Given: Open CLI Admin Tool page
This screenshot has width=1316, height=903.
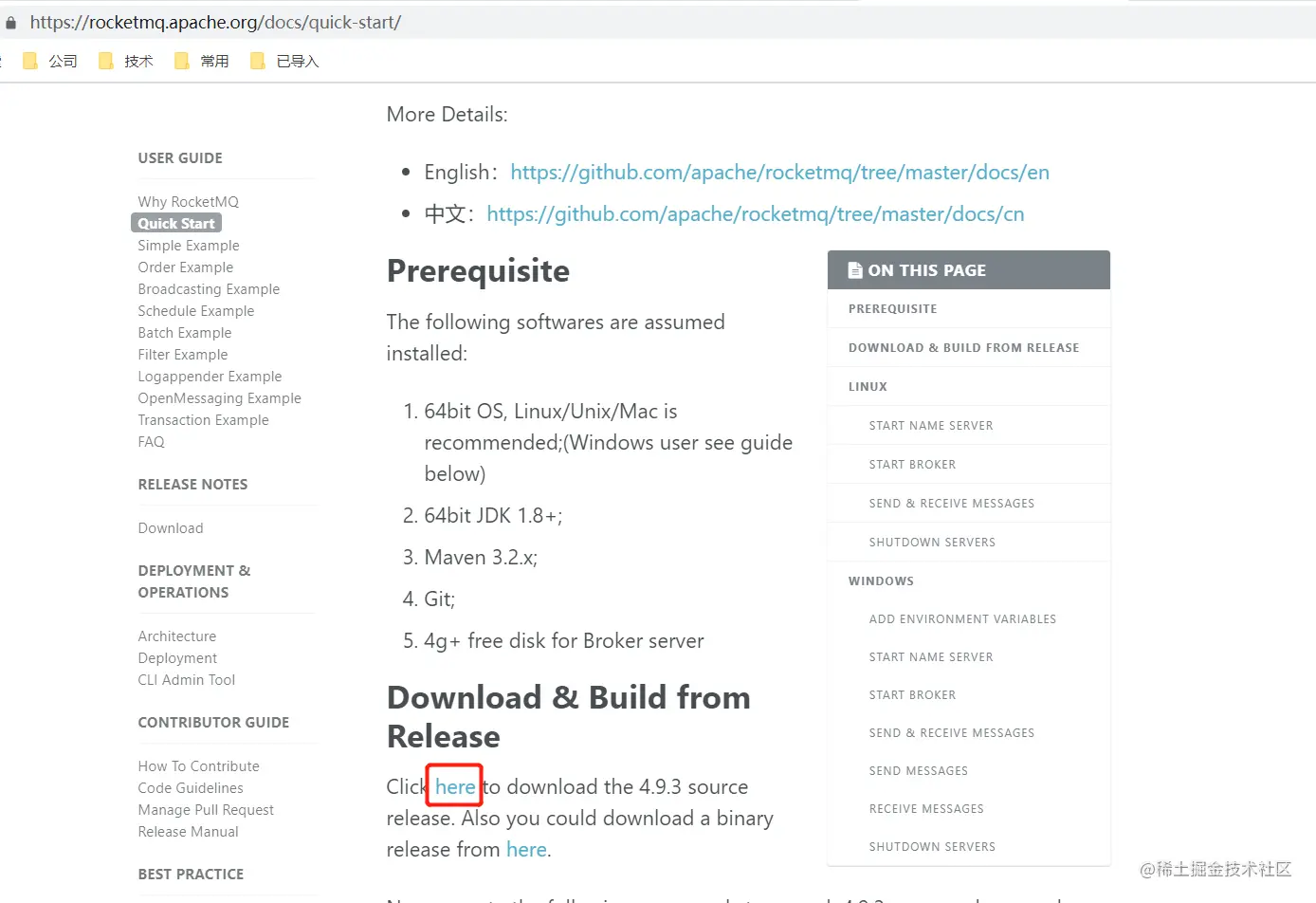Looking at the screenshot, I should coord(186,679).
